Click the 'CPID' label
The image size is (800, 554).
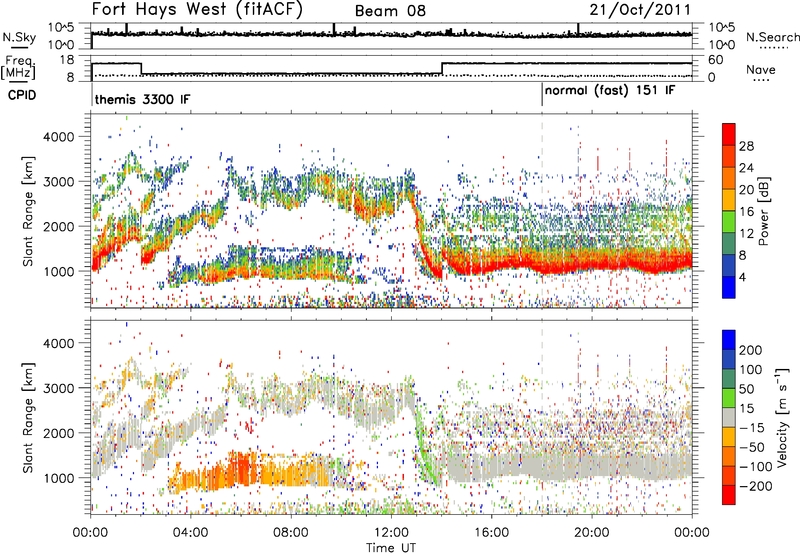(x=22, y=95)
